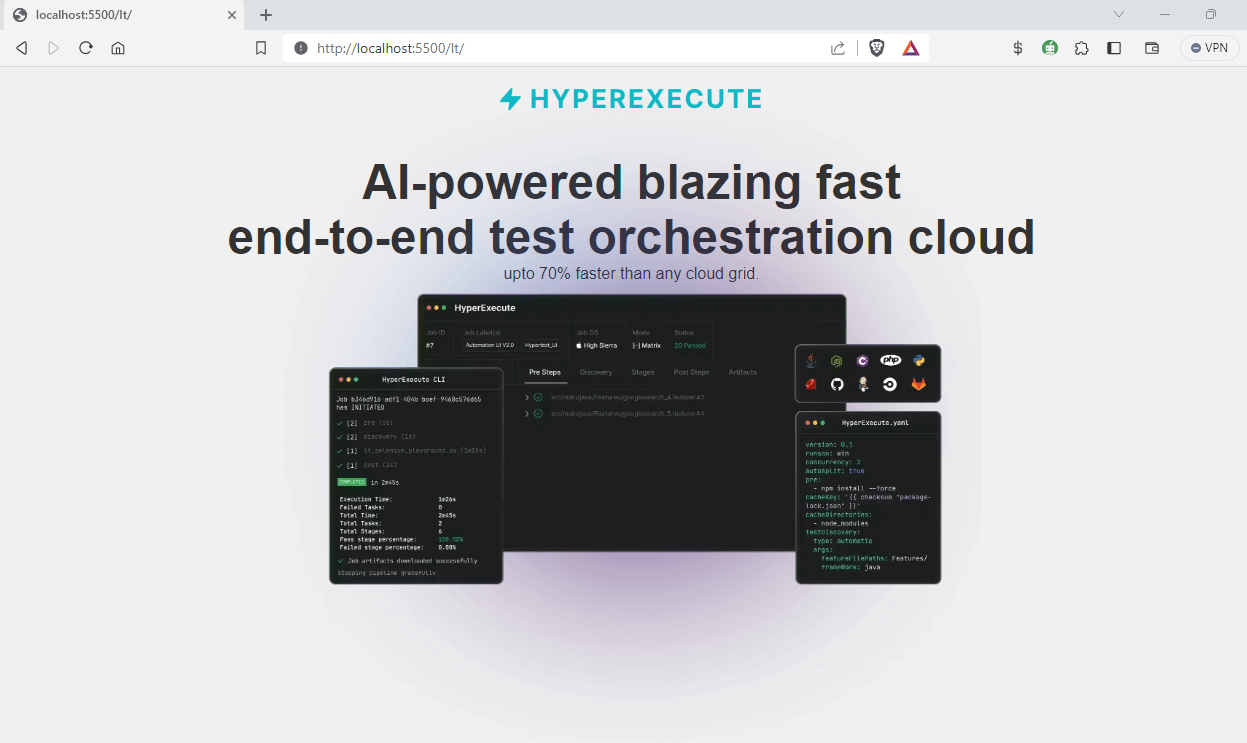Image resolution: width=1247 pixels, height=743 pixels.
Task: Click the '20 Passed' status text
Action: (x=690, y=345)
